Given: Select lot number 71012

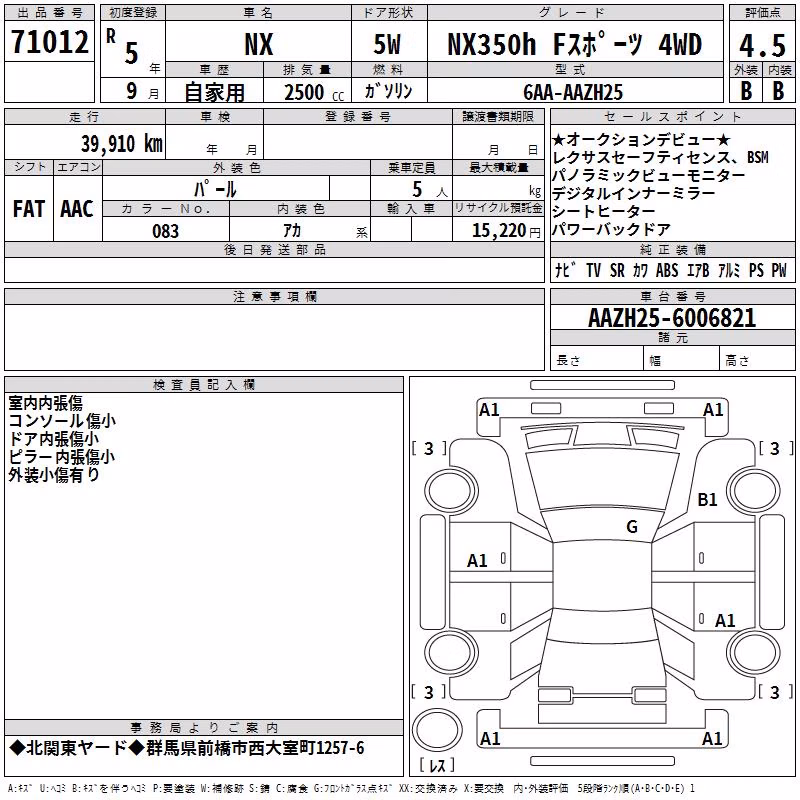Looking at the screenshot, I should click(x=49, y=41).
